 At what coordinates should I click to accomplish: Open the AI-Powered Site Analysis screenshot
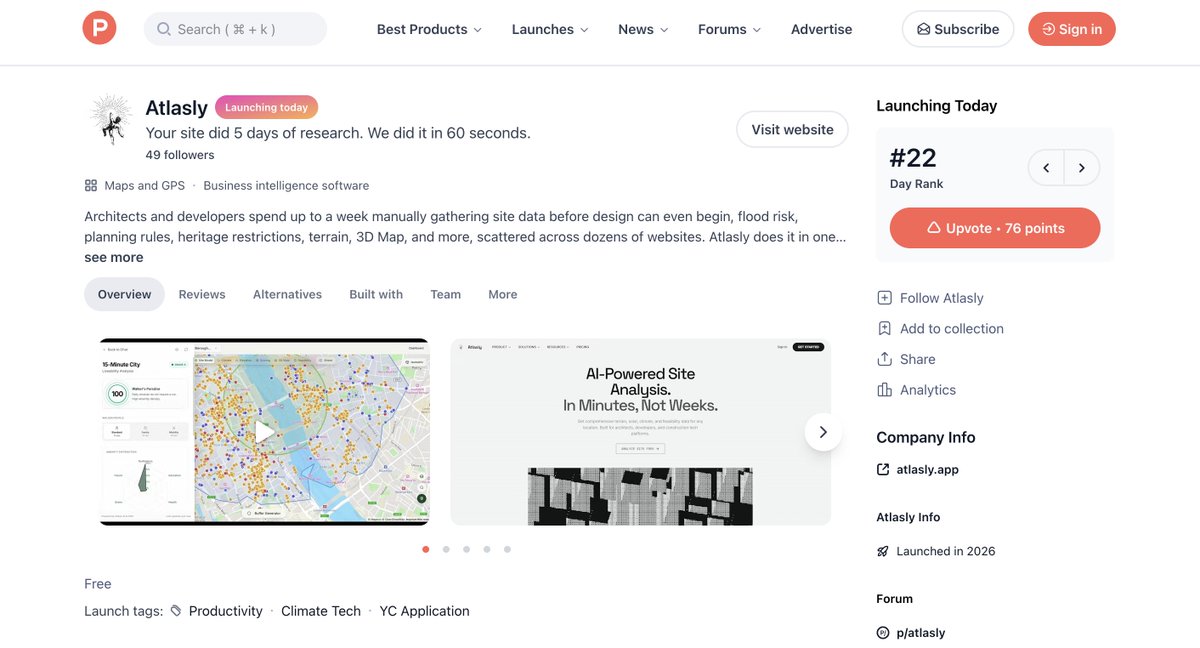point(641,432)
